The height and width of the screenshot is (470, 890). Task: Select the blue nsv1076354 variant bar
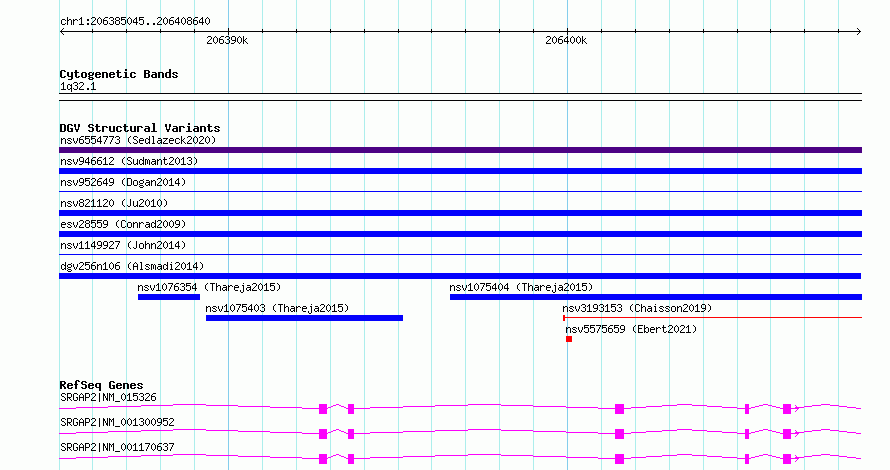tap(169, 297)
